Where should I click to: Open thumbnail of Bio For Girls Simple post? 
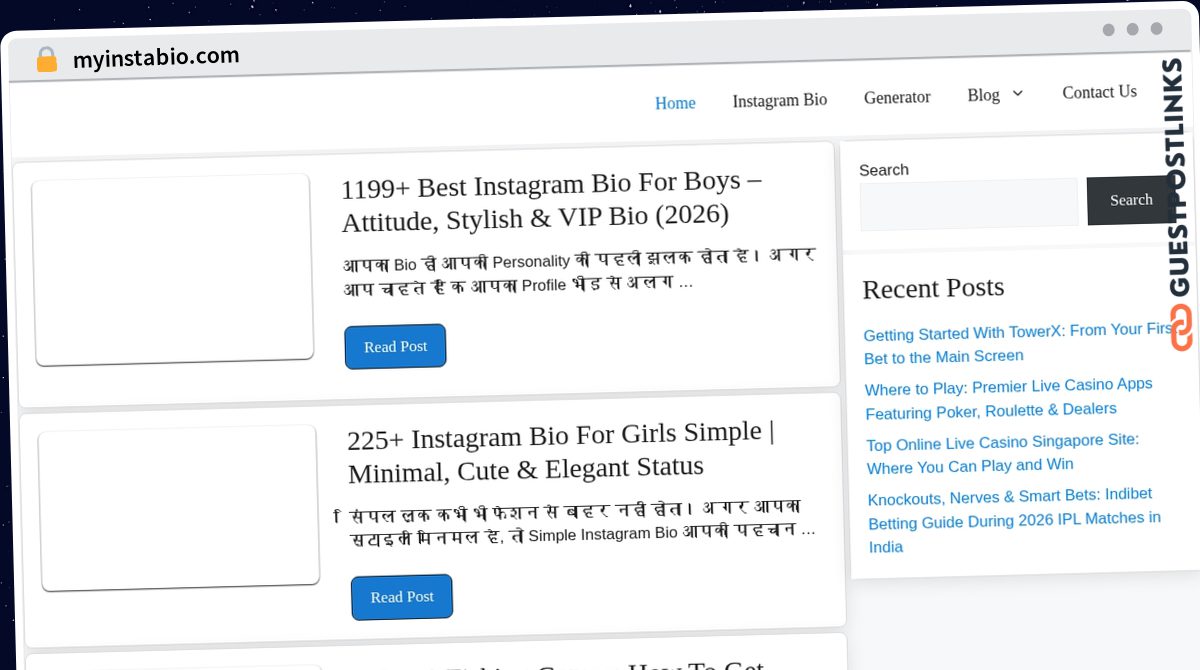(x=179, y=507)
